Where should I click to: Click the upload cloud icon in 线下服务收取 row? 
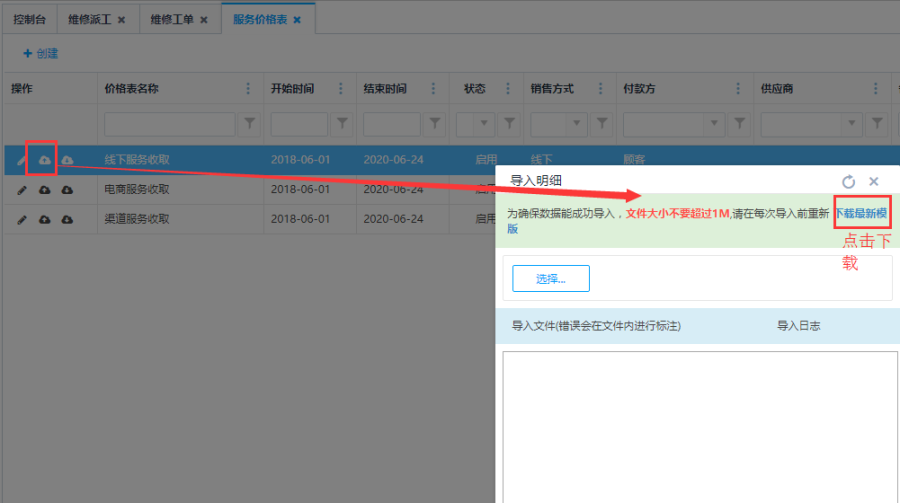(x=44, y=160)
